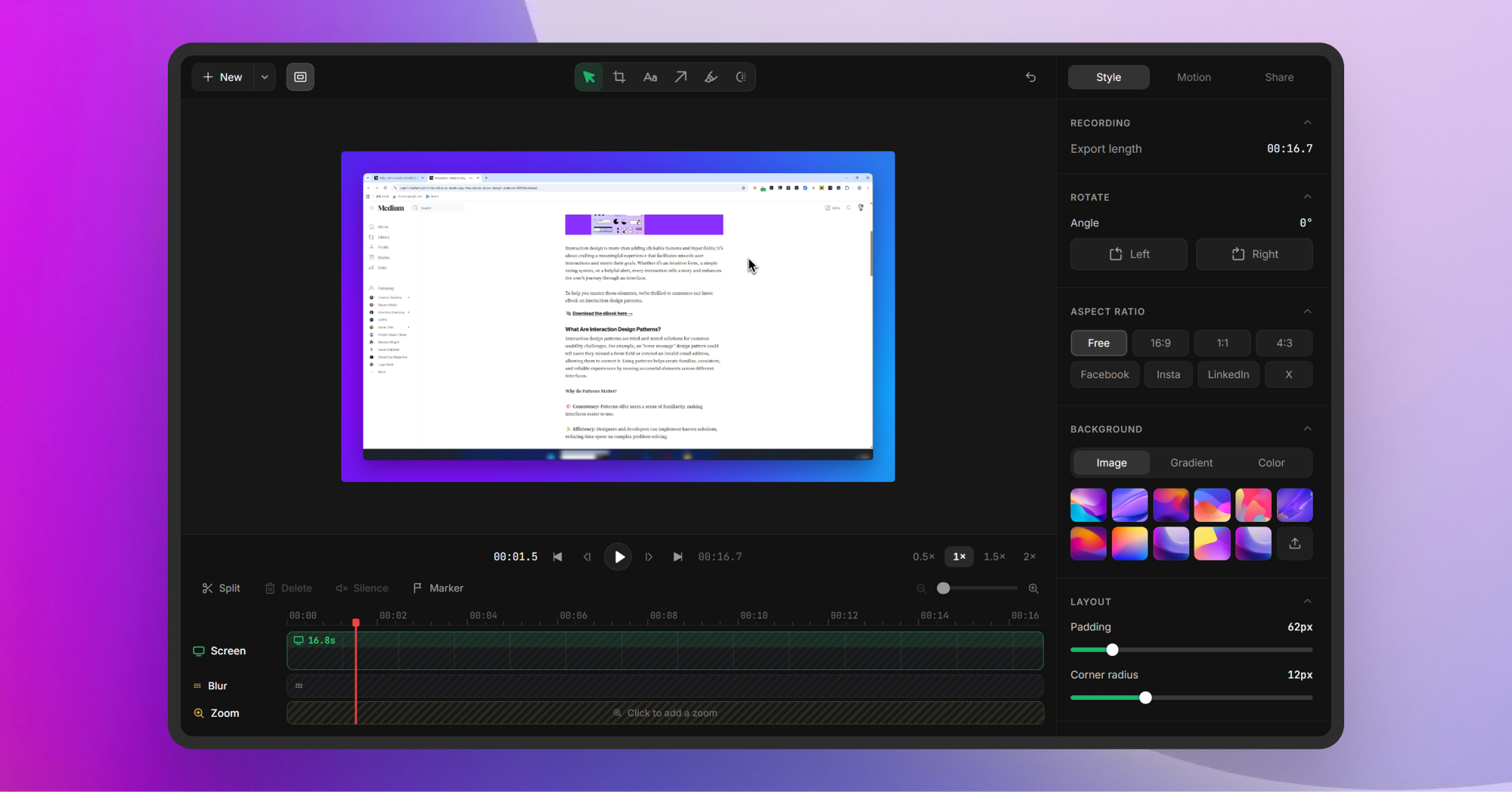Open the Share tab
This screenshot has width=1512, height=792.
pyautogui.click(x=1279, y=77)
